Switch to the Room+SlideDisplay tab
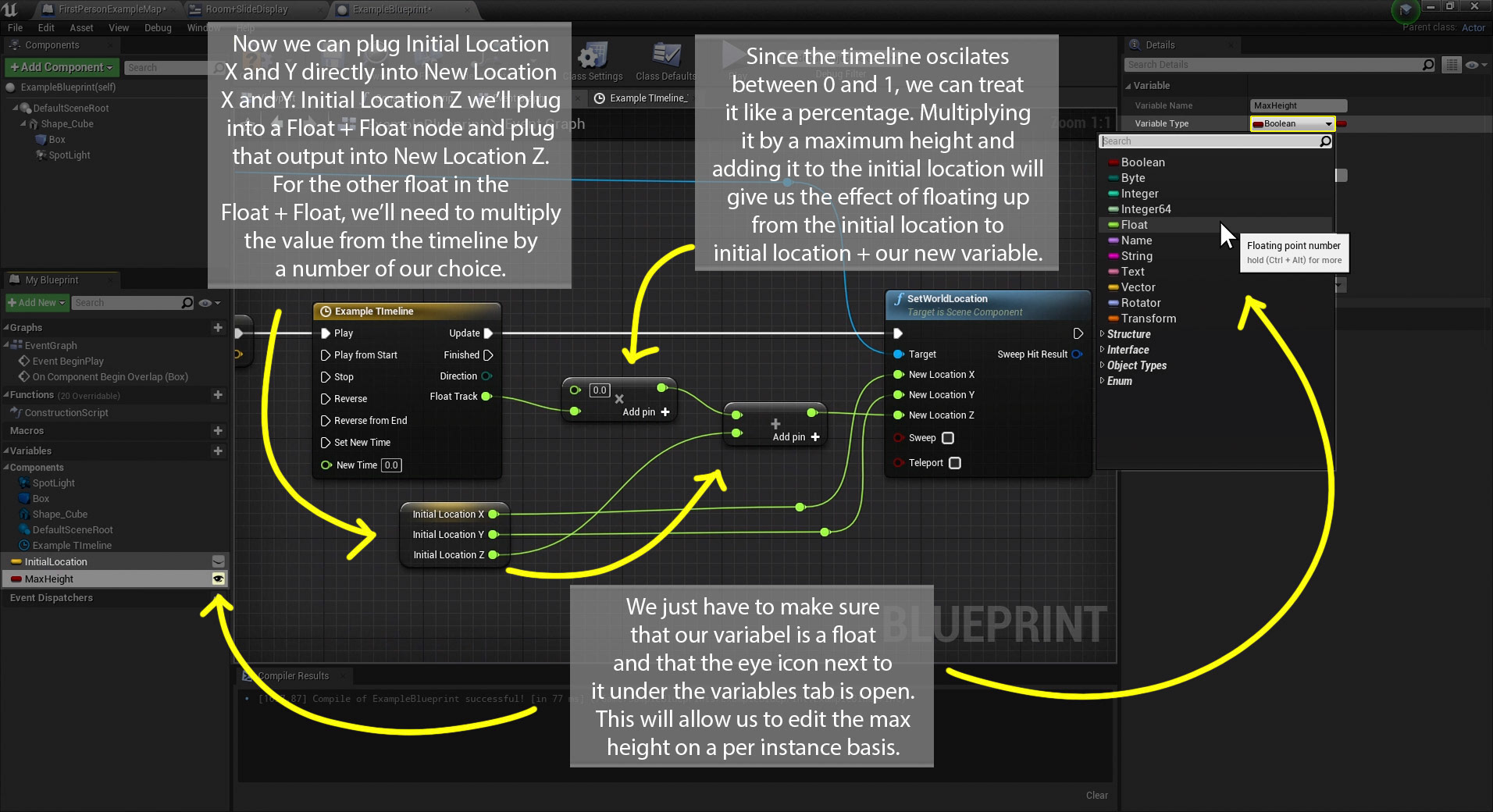The width and height of the screenshot is (1493, 812). point(246,9)
